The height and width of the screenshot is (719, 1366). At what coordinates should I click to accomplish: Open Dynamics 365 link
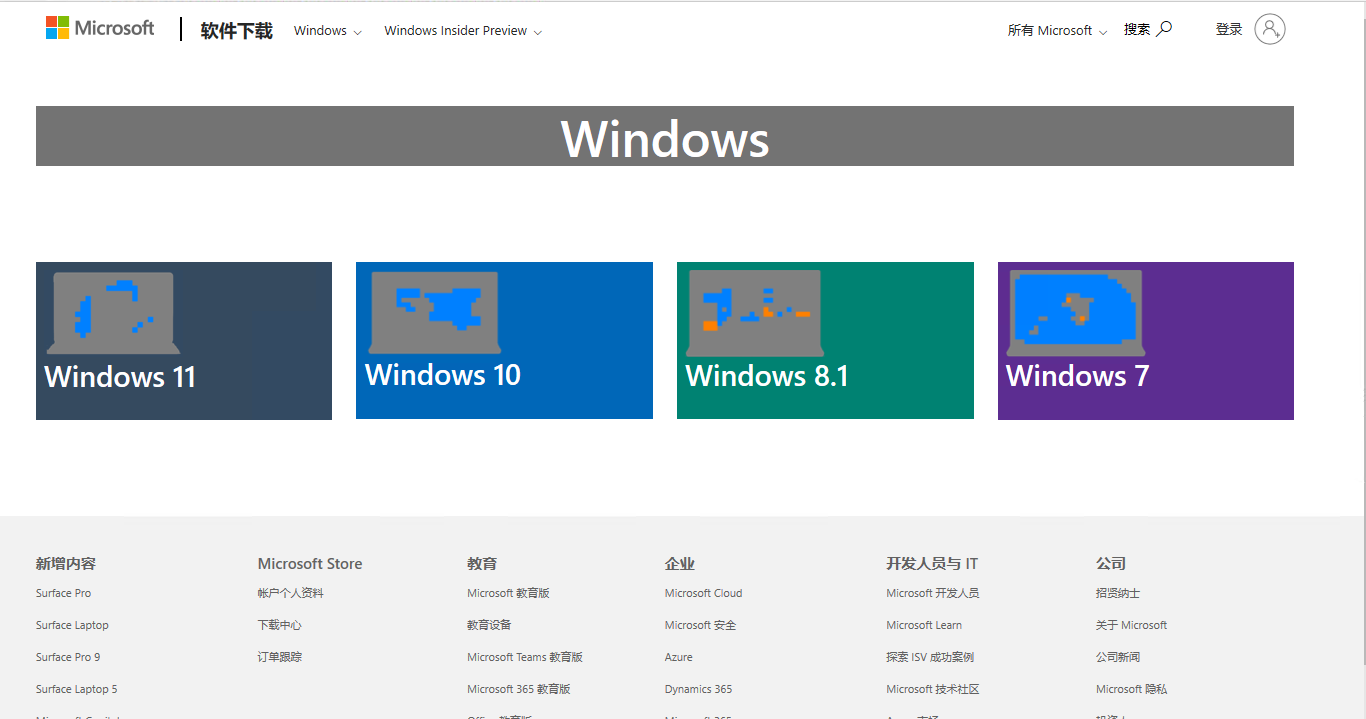click(x=698, y=689)
